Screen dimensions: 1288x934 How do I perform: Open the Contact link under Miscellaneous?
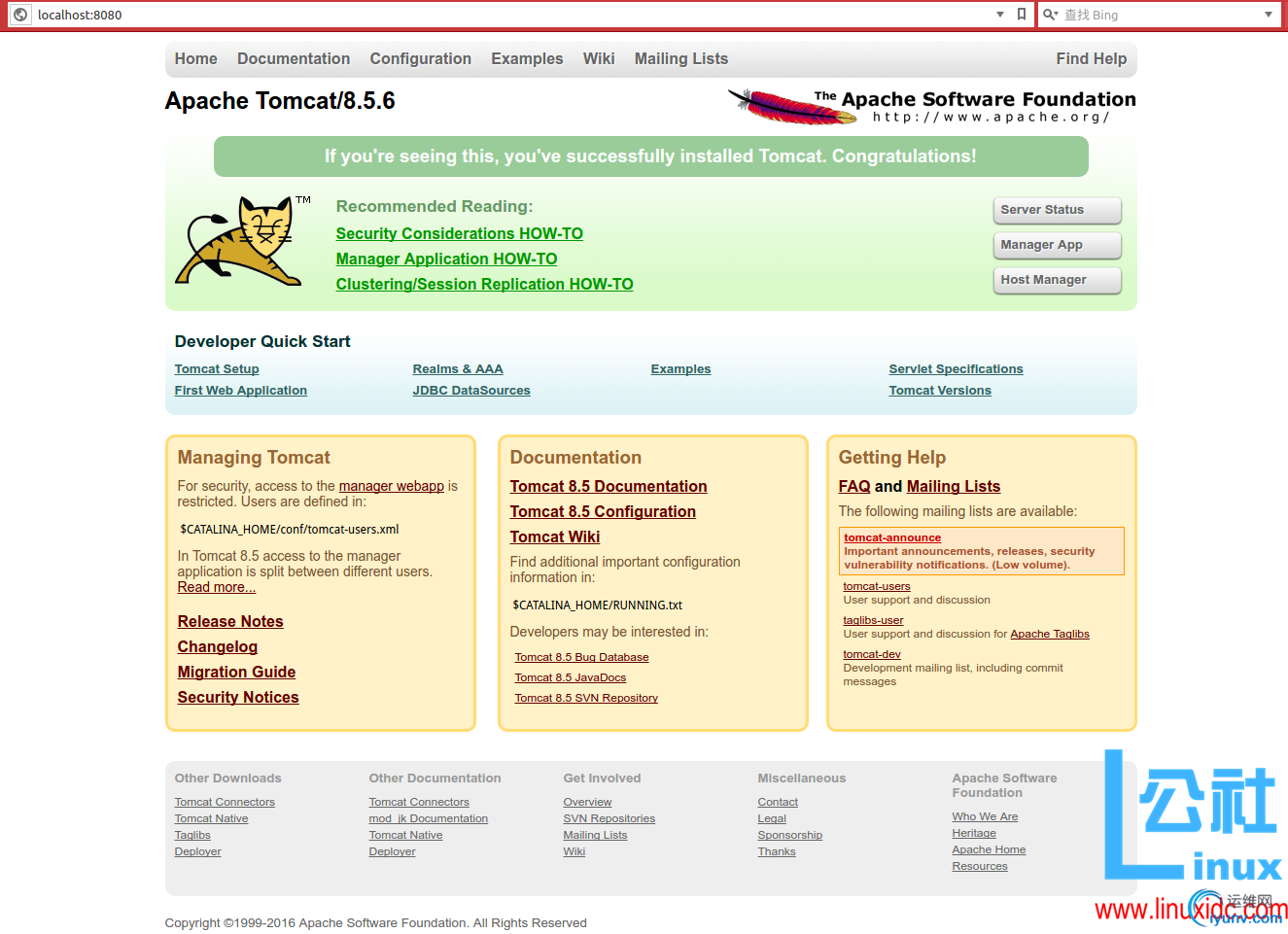[x=778, y=802]
